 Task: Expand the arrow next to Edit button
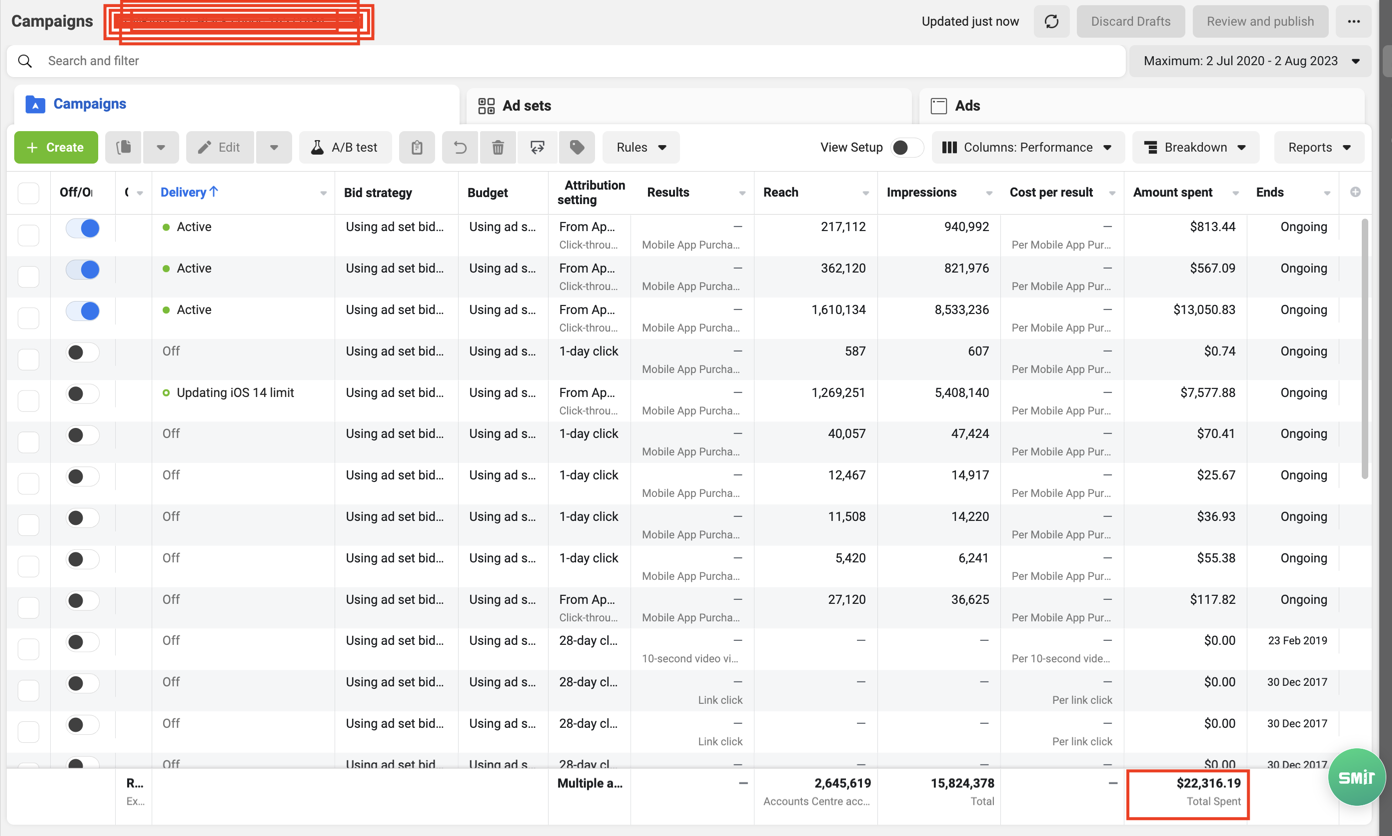point(274,147)
